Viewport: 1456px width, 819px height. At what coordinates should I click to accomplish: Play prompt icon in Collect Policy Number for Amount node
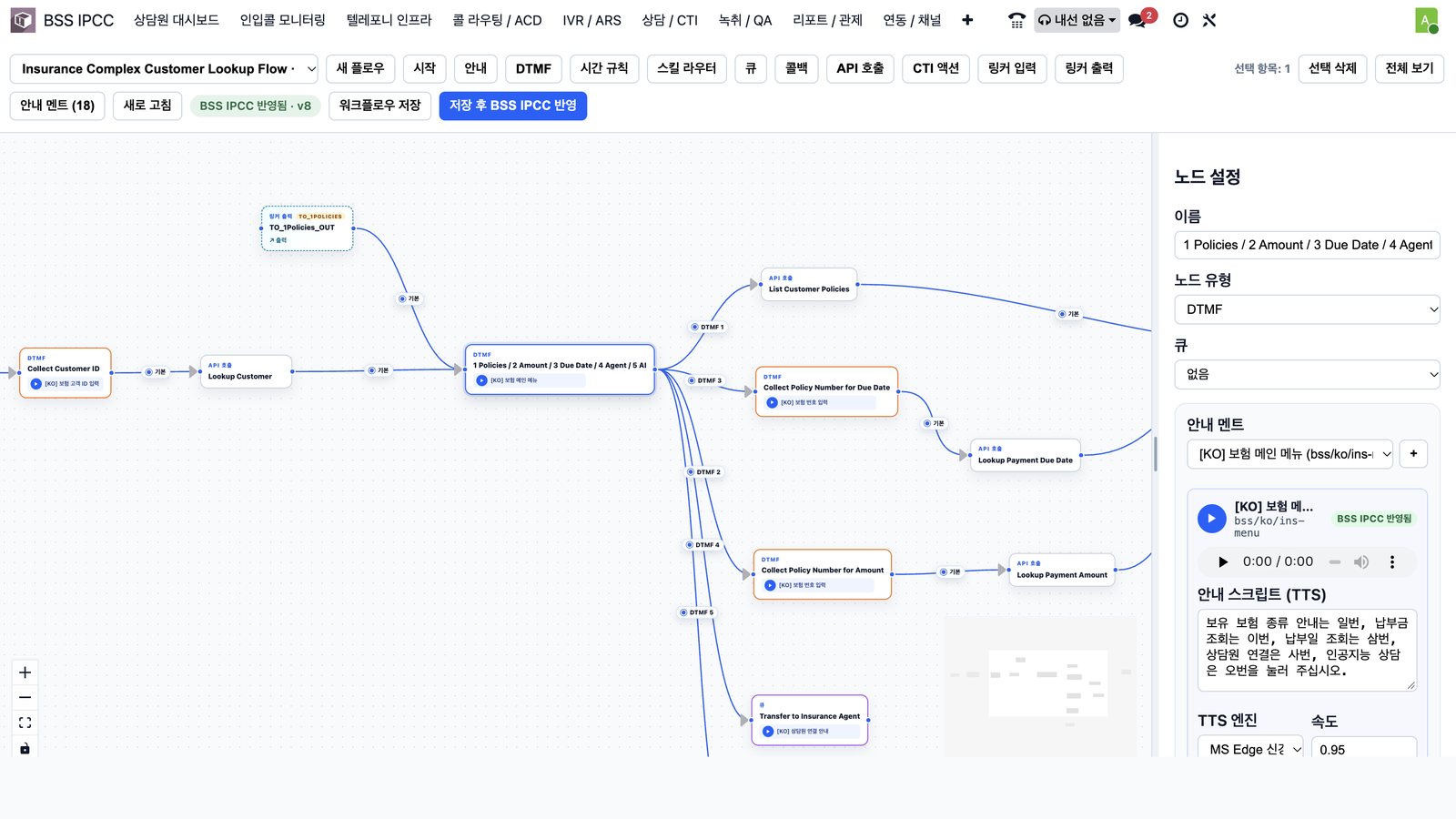pos(770,585)
